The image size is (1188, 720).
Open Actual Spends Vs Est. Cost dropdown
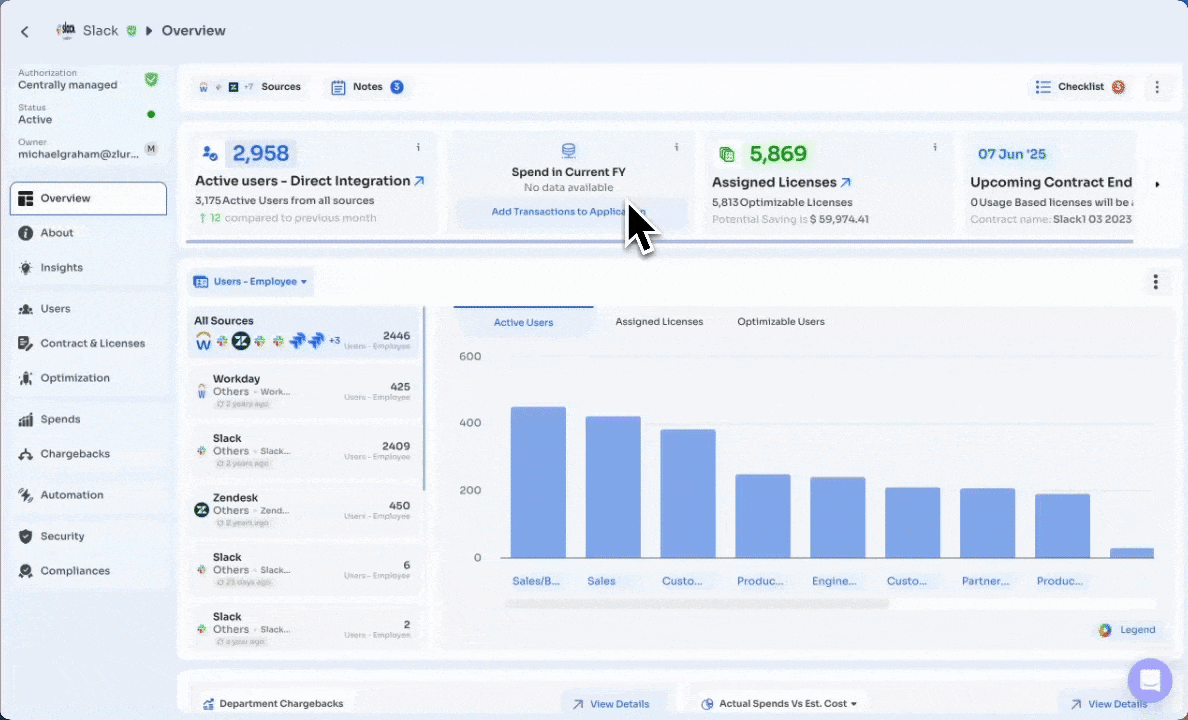tap(780, 703)
